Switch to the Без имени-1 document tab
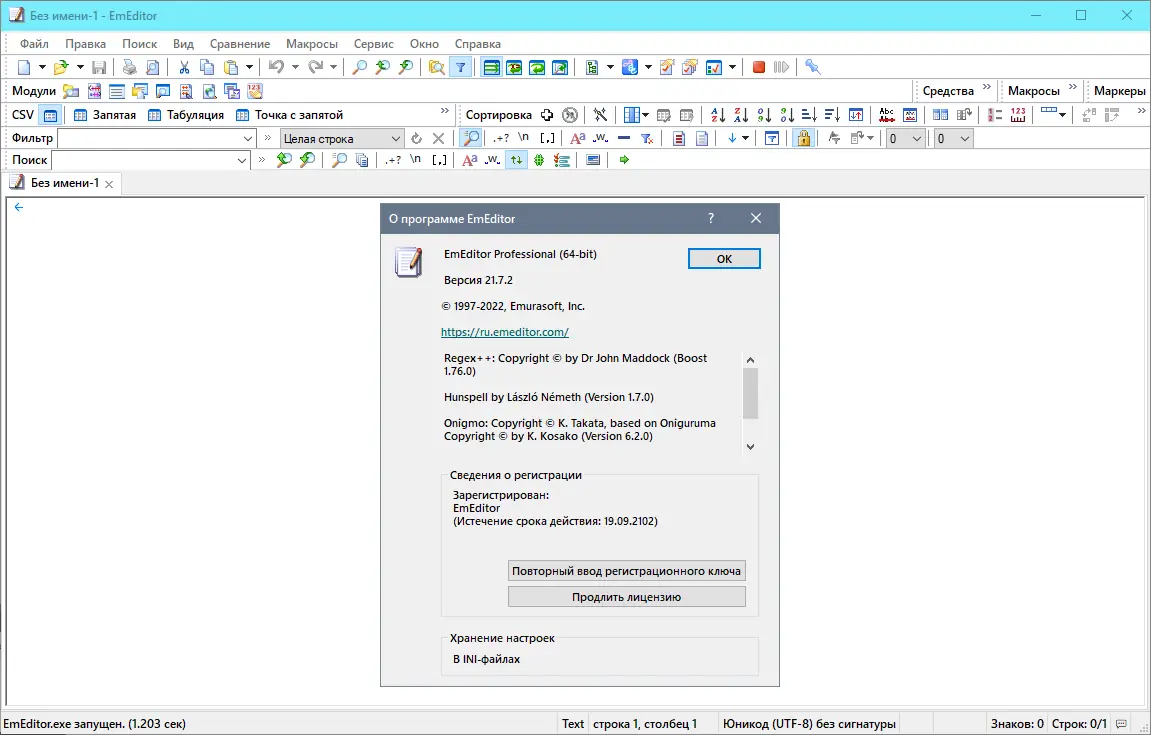 [x=64, y=183]
